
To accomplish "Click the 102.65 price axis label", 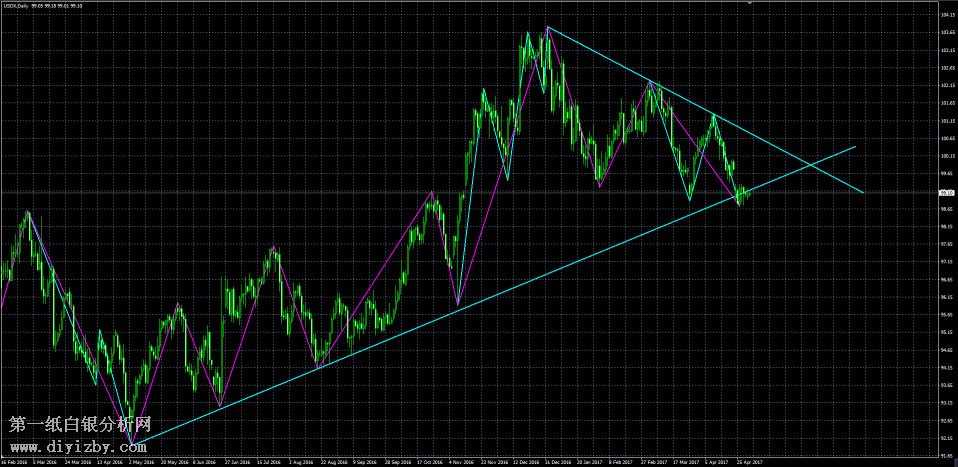I will [x=946, y=68].
